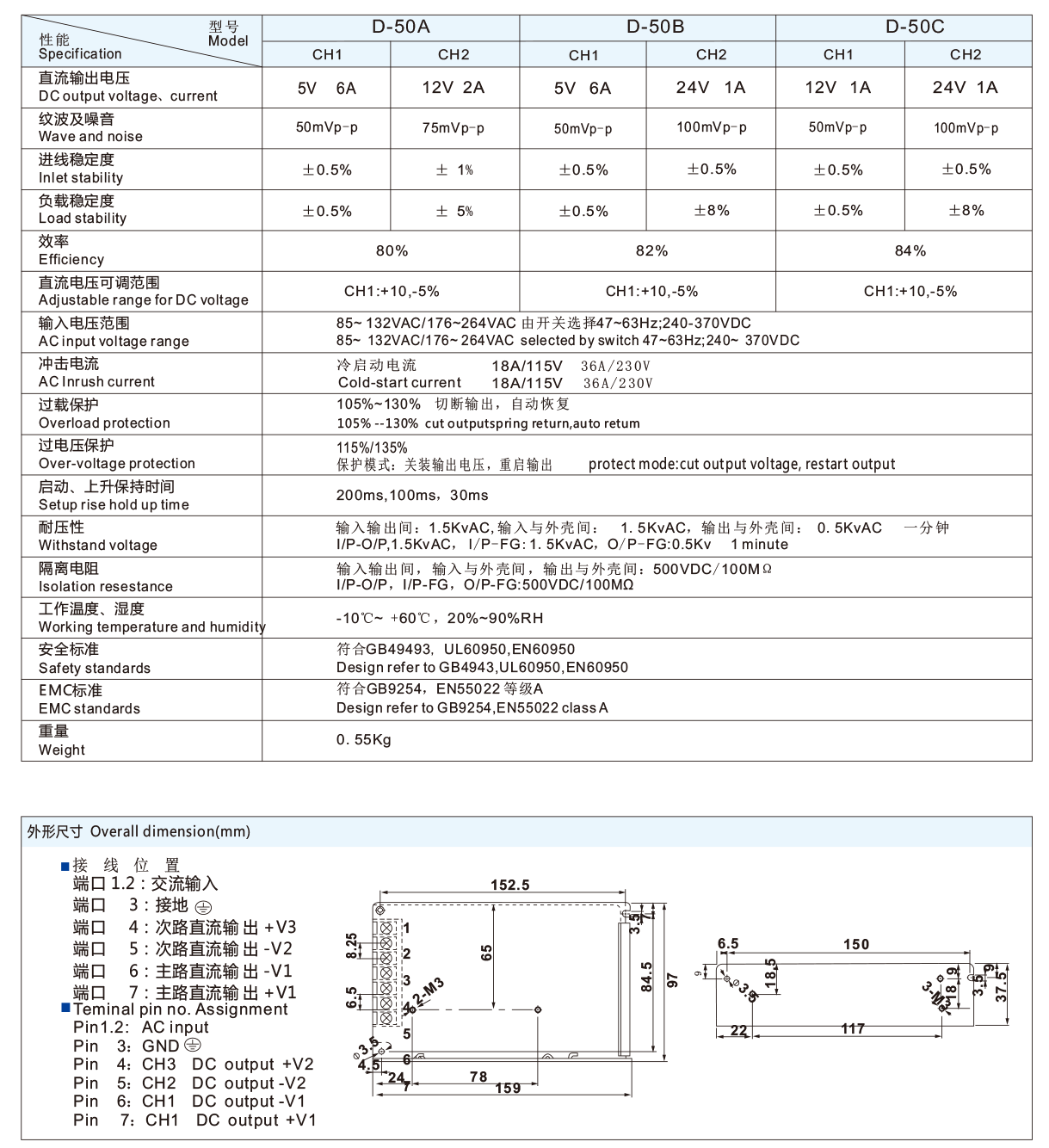Click the CH1 column under D-50A
The image size is (1049, 1148).
(x=328, y=53)
